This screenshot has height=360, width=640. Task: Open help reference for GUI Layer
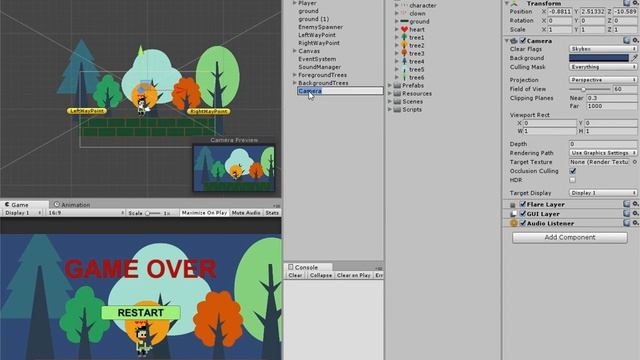point(627,213)
